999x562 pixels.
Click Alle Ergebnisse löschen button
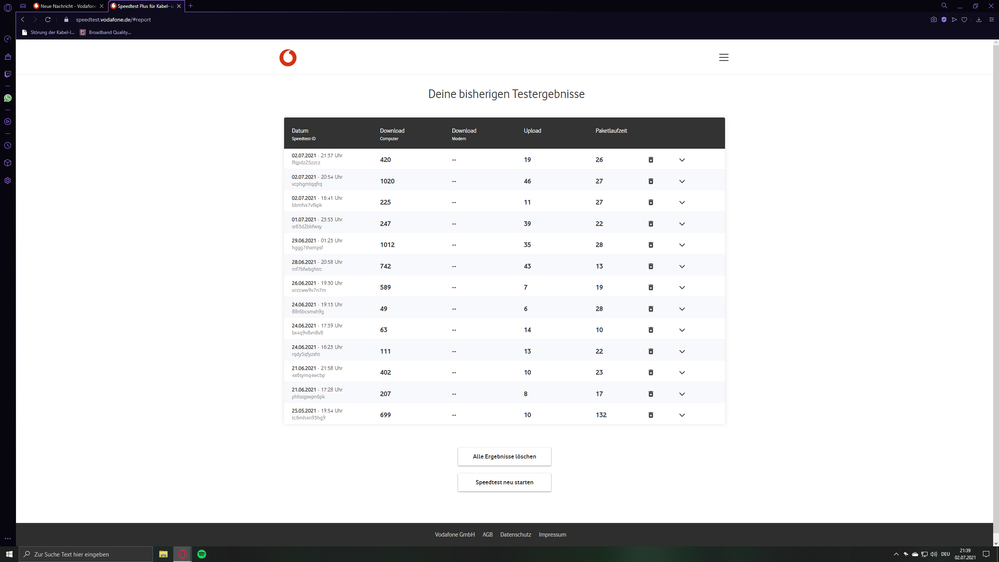[x=504, y=456]
